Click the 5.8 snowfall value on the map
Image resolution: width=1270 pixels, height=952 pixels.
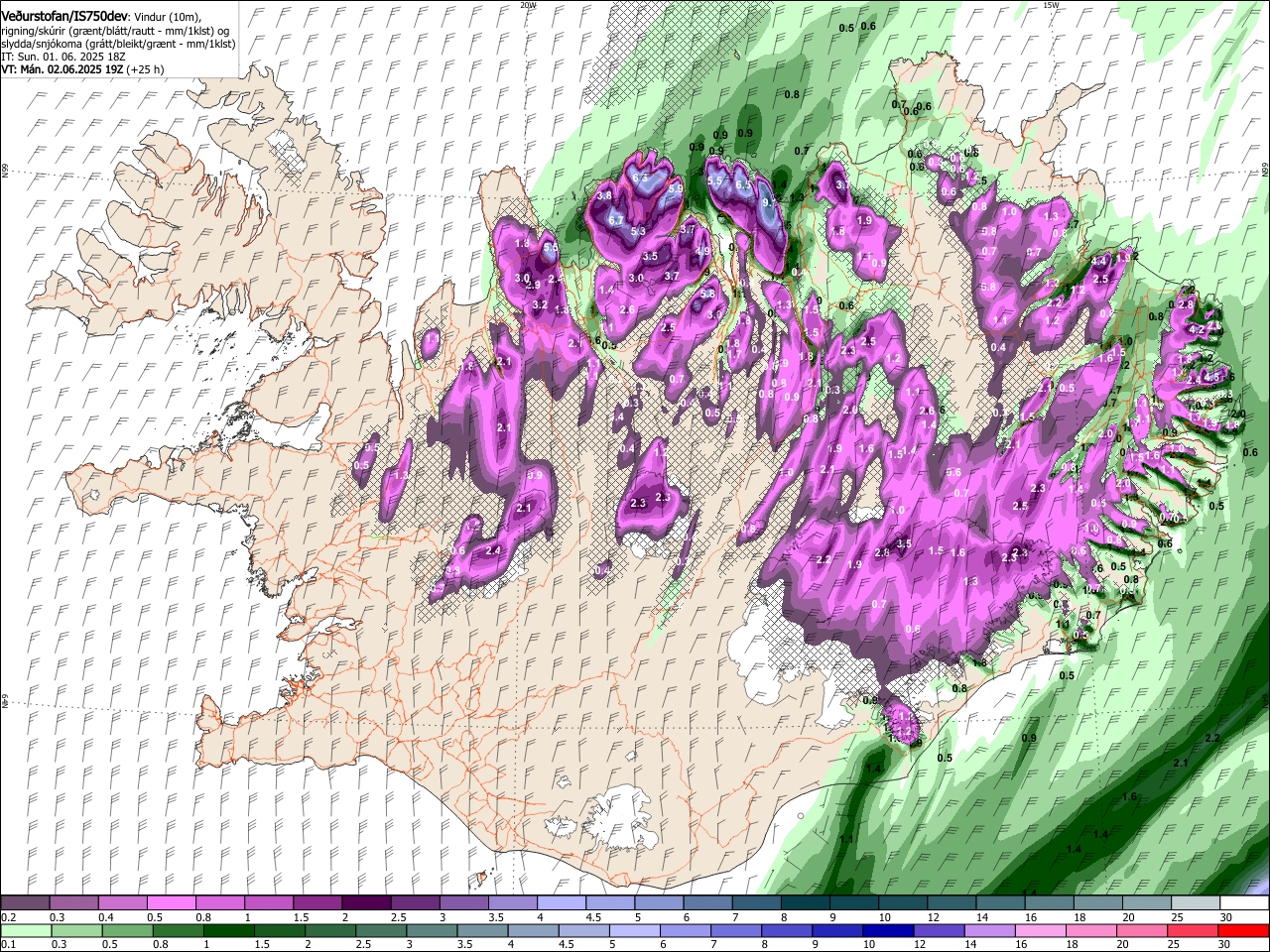coord(707,294)
